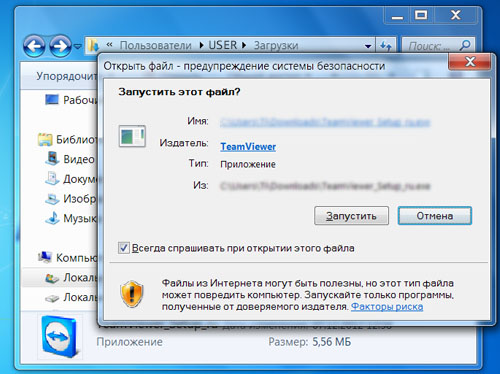Minimize the Explorer window

397,16
